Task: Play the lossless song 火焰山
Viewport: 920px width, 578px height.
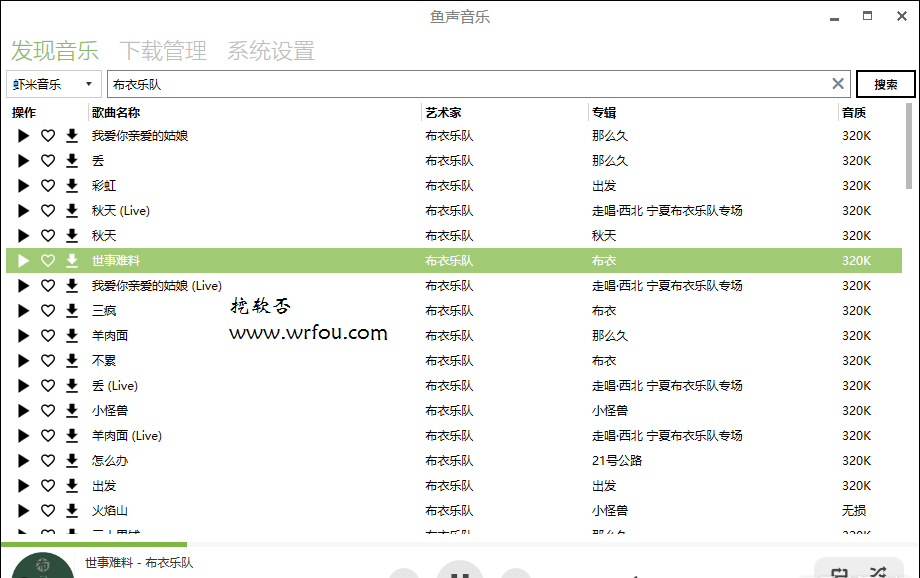Action: point(23,511)
